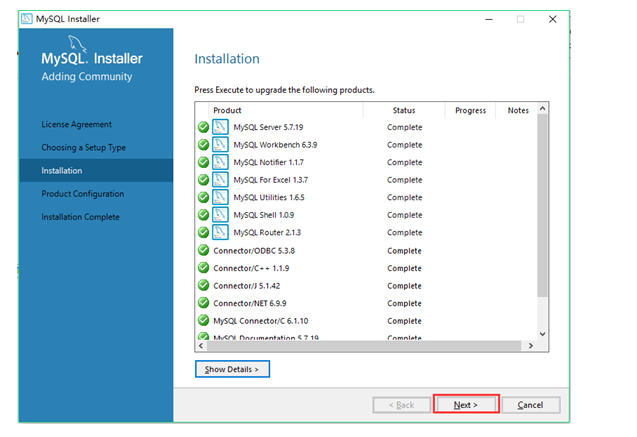Screen dimensions: 637x437
Task: Select the Connector/NET 6.9.9 row text
Action: 250,303
